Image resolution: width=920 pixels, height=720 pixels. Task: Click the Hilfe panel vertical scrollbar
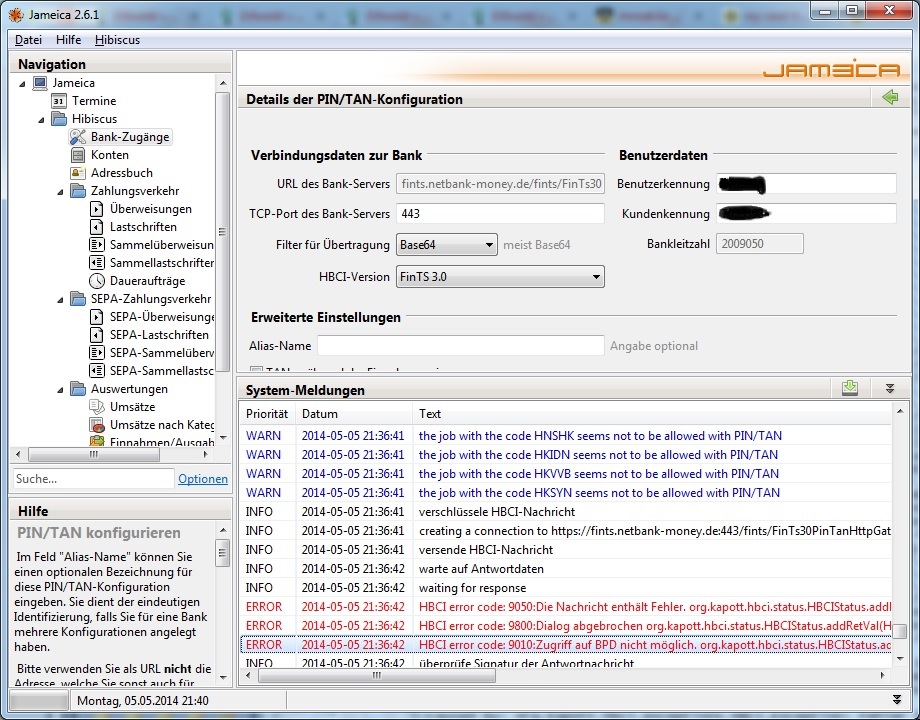pyautogui.click(x=222, y=553)
